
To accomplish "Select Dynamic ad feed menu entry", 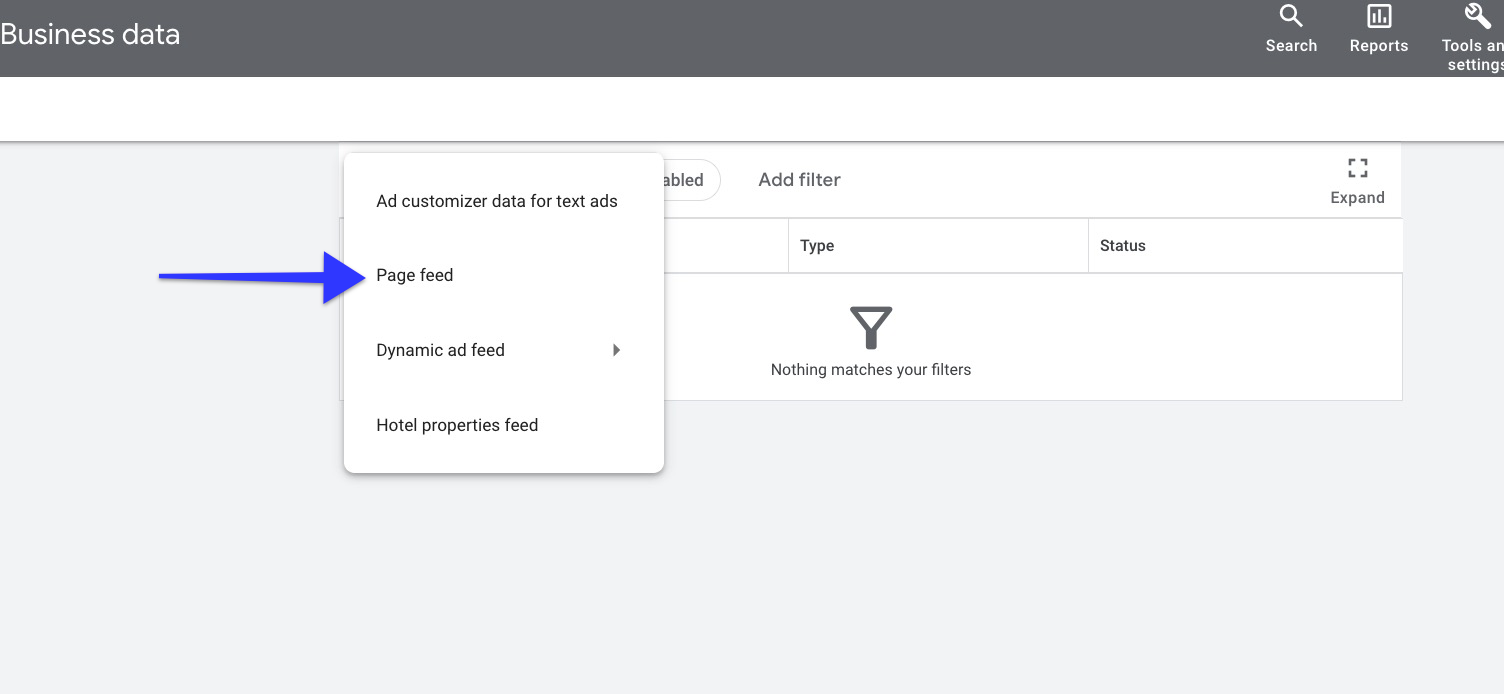I will 503,350.
